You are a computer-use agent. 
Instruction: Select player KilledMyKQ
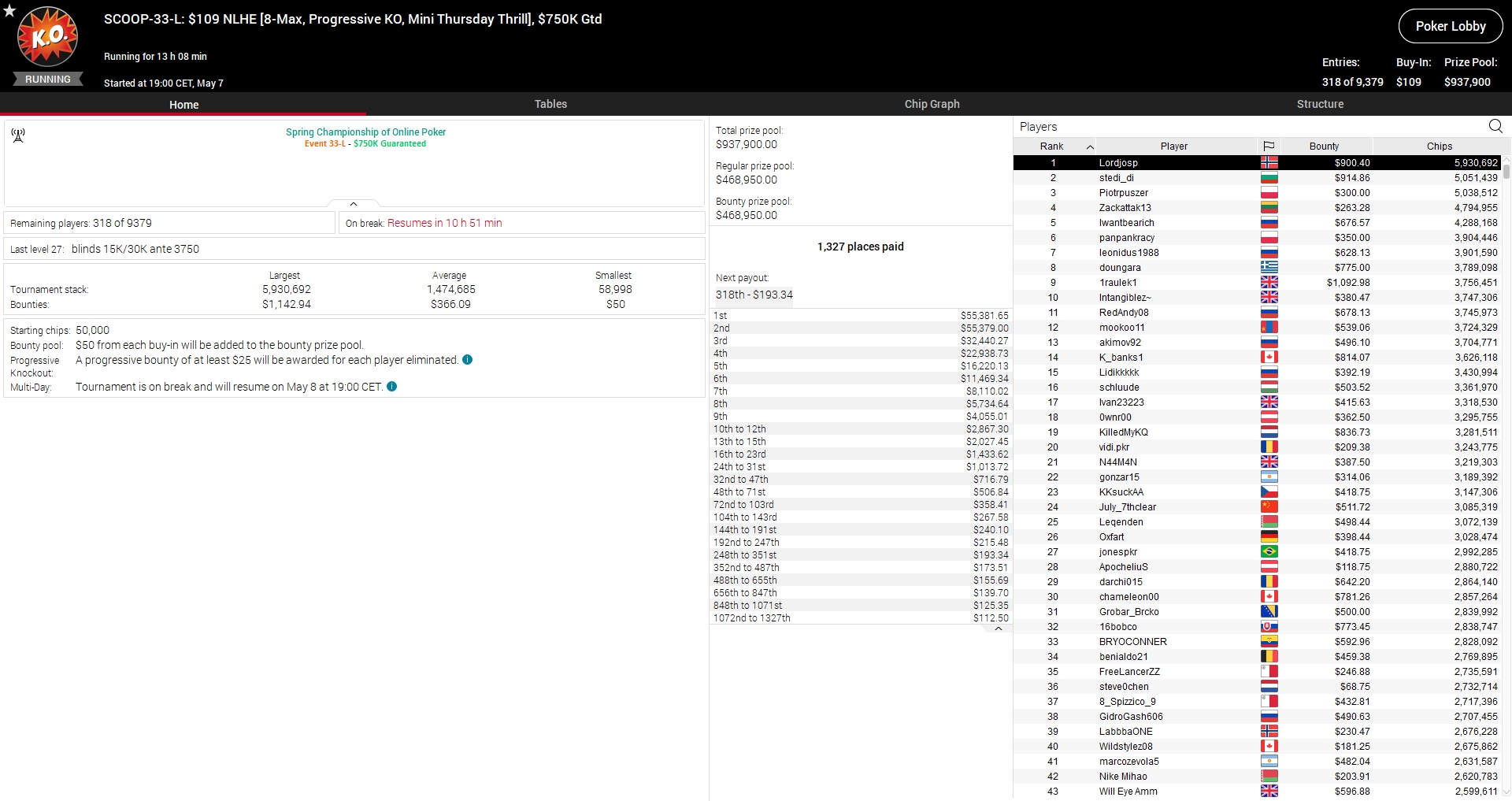tap(1257, 432)
